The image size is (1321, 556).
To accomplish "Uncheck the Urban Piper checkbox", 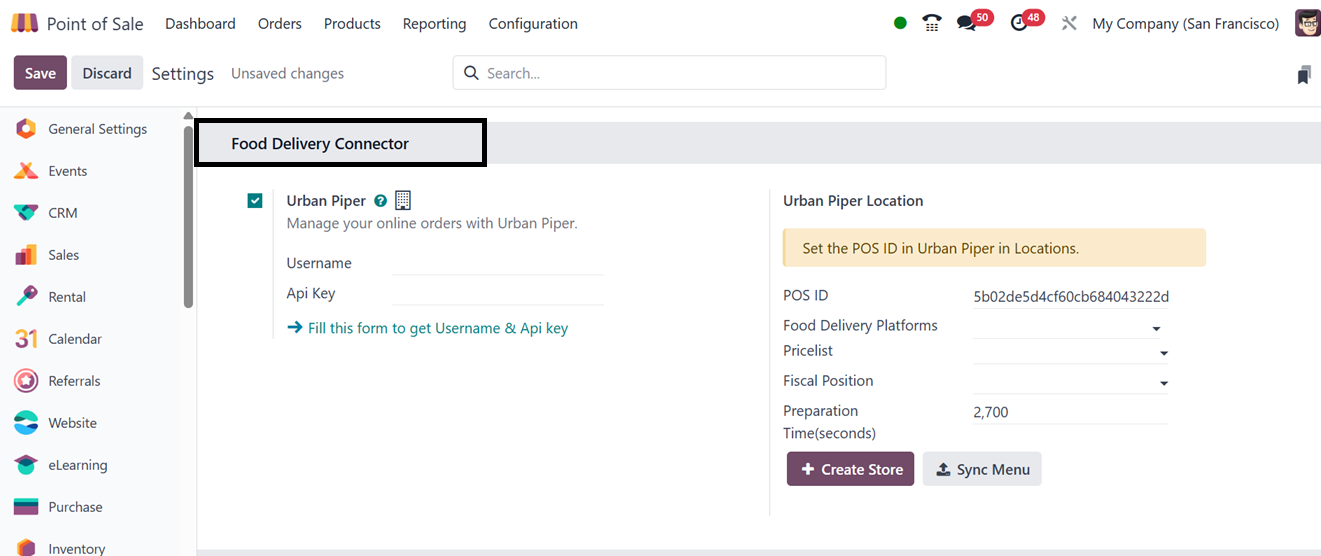I will pyautogui.click(x=255, y=201).
